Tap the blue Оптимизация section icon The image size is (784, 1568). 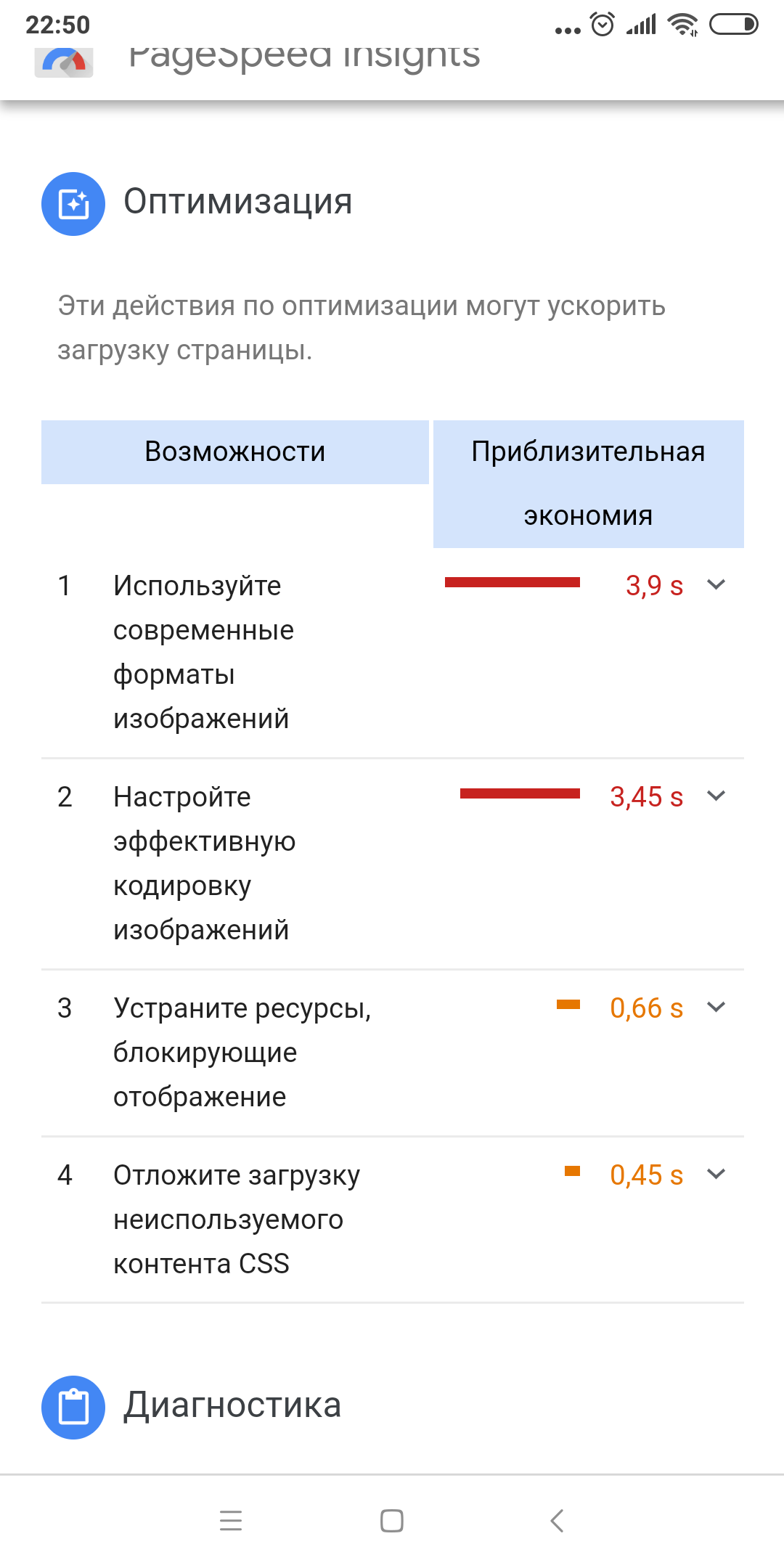[73, 204]
